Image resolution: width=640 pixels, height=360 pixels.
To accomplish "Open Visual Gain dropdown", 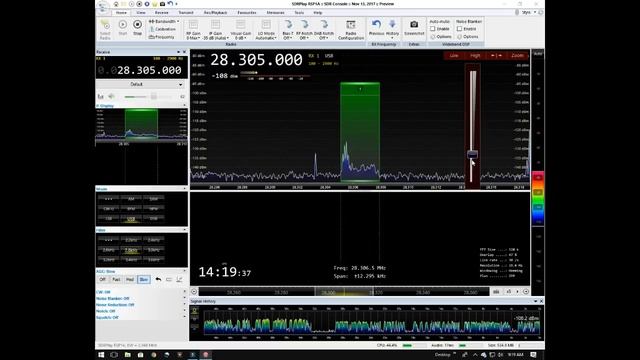I will click(x=241, y=30).
